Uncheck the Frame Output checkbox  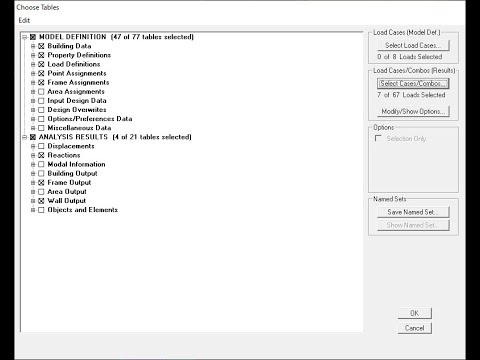(x=41, y=183)
